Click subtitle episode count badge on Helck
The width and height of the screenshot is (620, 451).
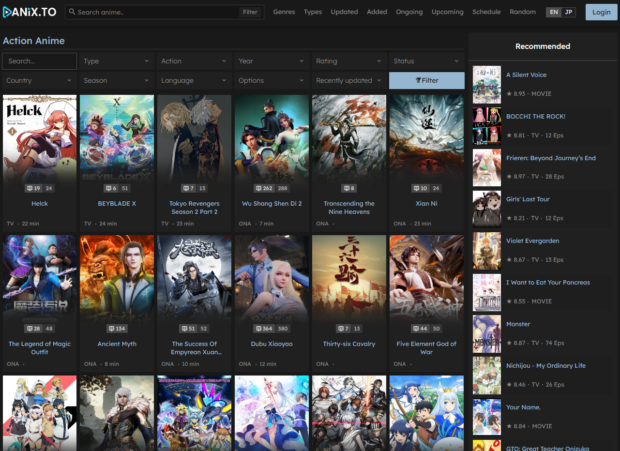(x=33, y=188)
